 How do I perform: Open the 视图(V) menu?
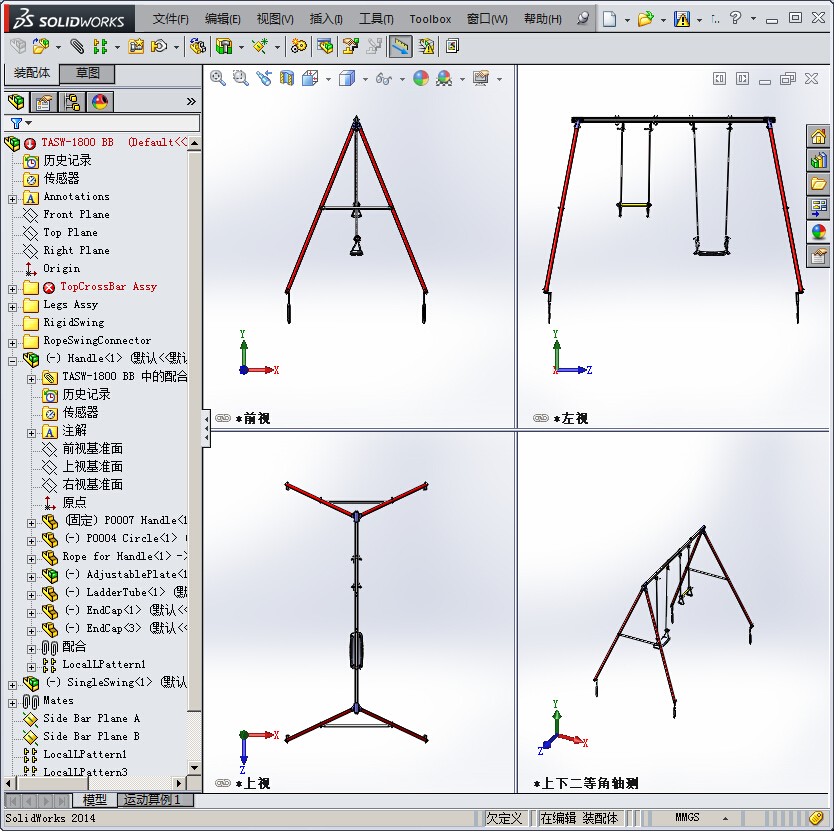tap(275, 19)
